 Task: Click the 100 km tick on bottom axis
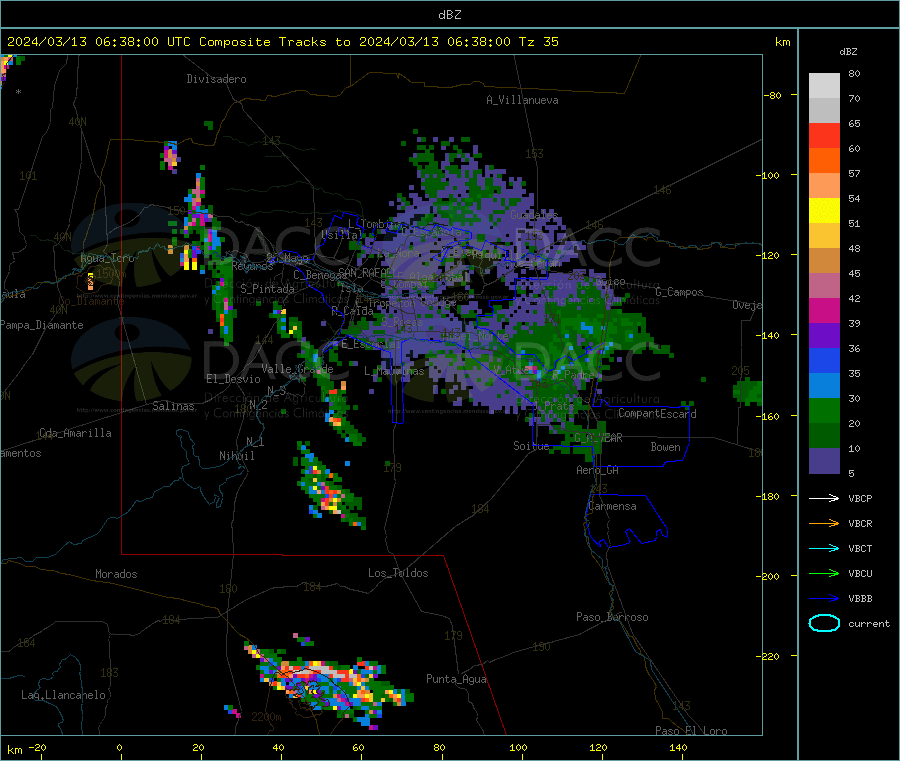tap(518, 747)
